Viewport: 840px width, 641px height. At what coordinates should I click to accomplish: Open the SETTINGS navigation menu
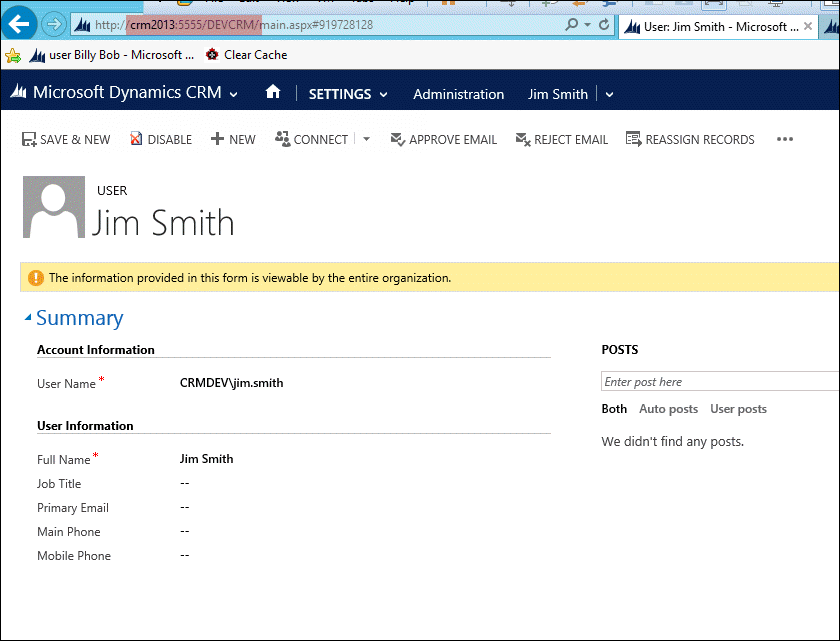[340, 94]
